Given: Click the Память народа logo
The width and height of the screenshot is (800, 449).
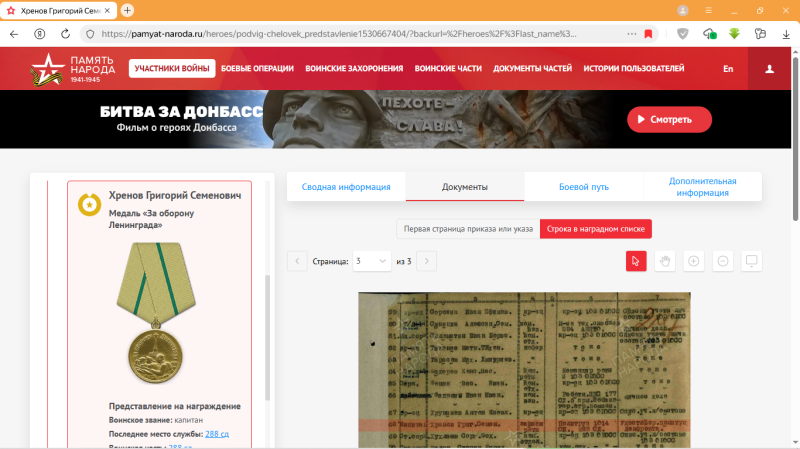Looking at the screenshot, I should click(72, 69).
